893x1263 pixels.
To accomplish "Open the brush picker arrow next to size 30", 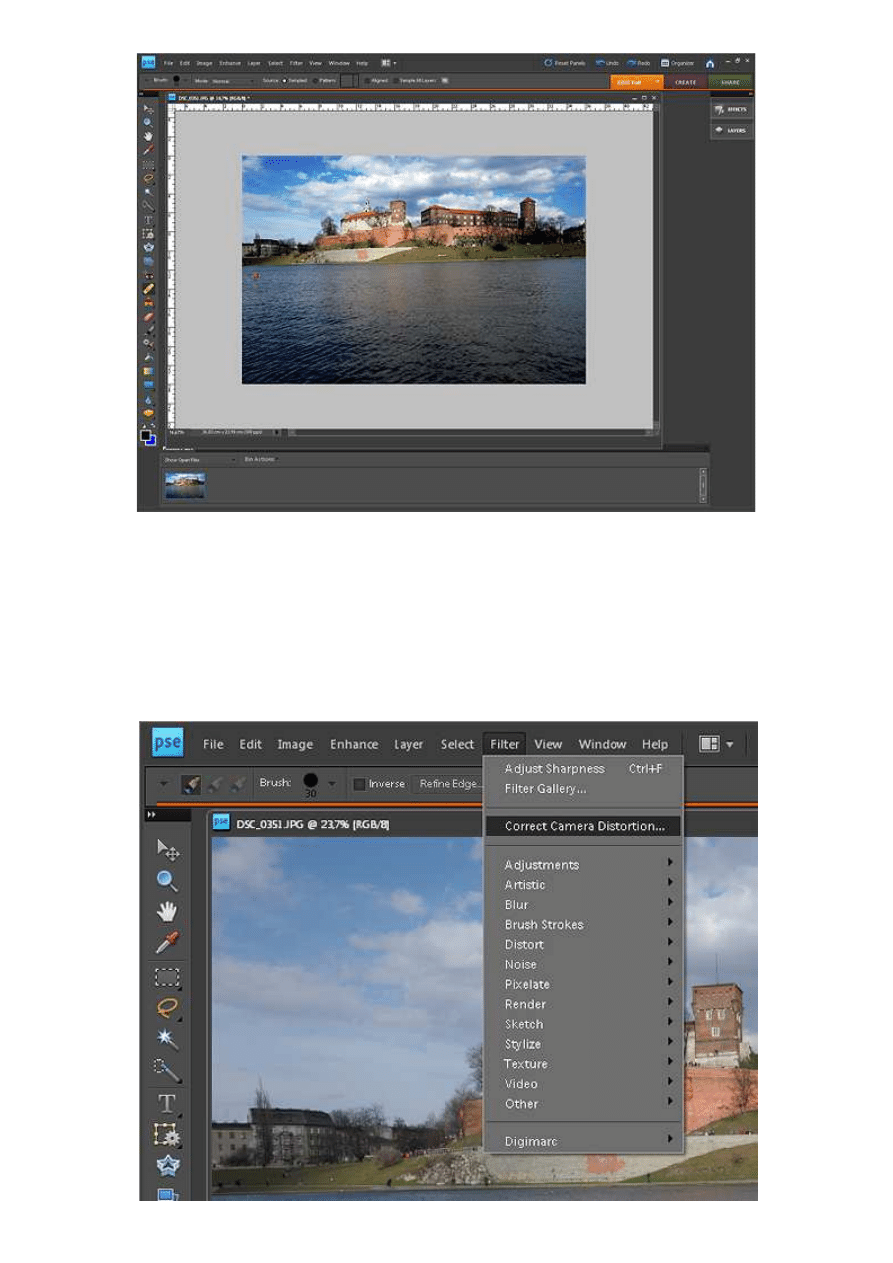I will 332,784.
